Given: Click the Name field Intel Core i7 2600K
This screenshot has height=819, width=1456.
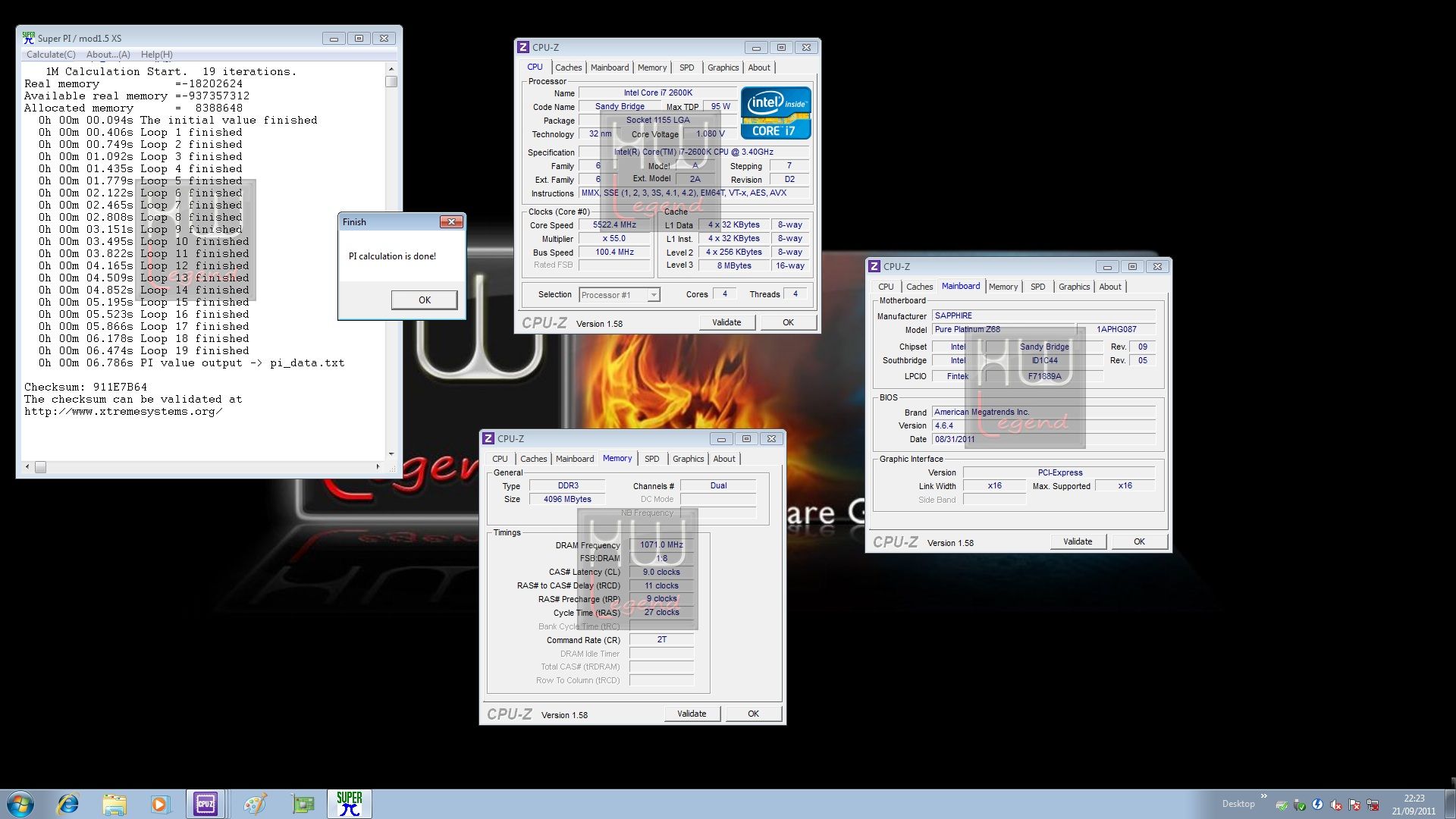Looking at the screenshot, I should 657,93.
